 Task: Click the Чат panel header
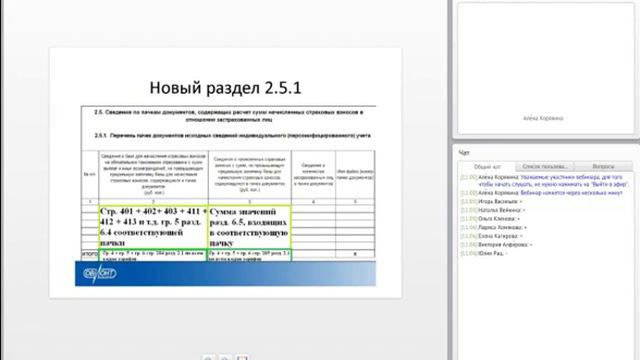(x=464, y=153)
